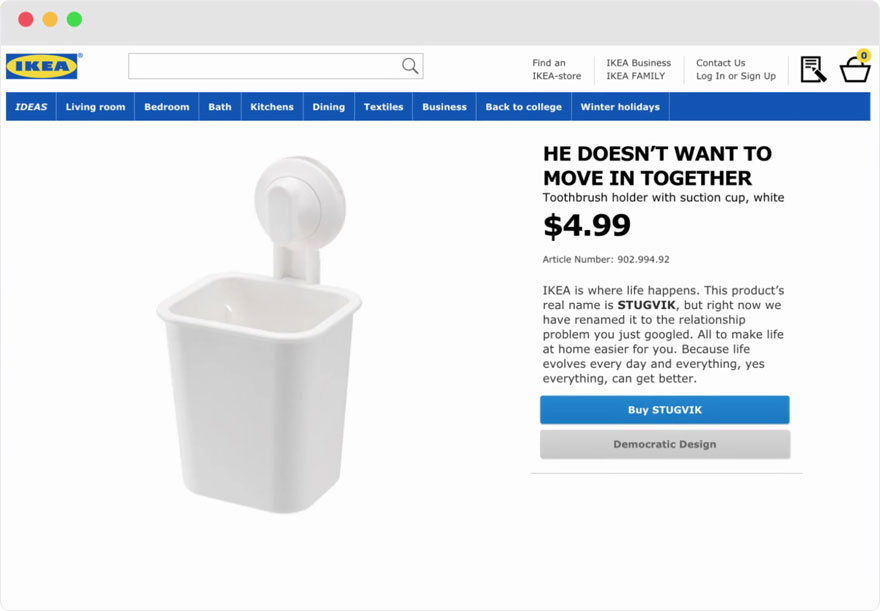Open the shopping basket icon
Viewport: 880px width, 611px height.
[x=855, y=69]
